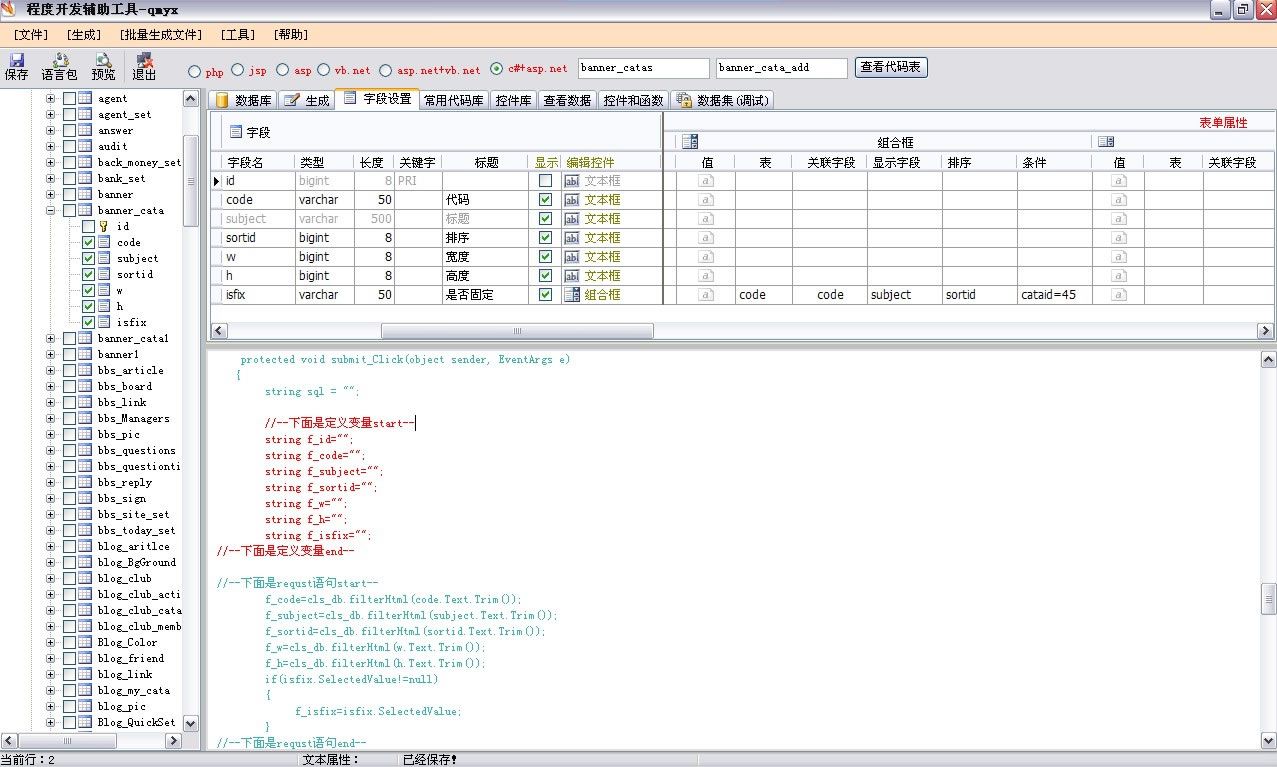
Task: Click the 查看代码表 button
Action: [892, 67]
